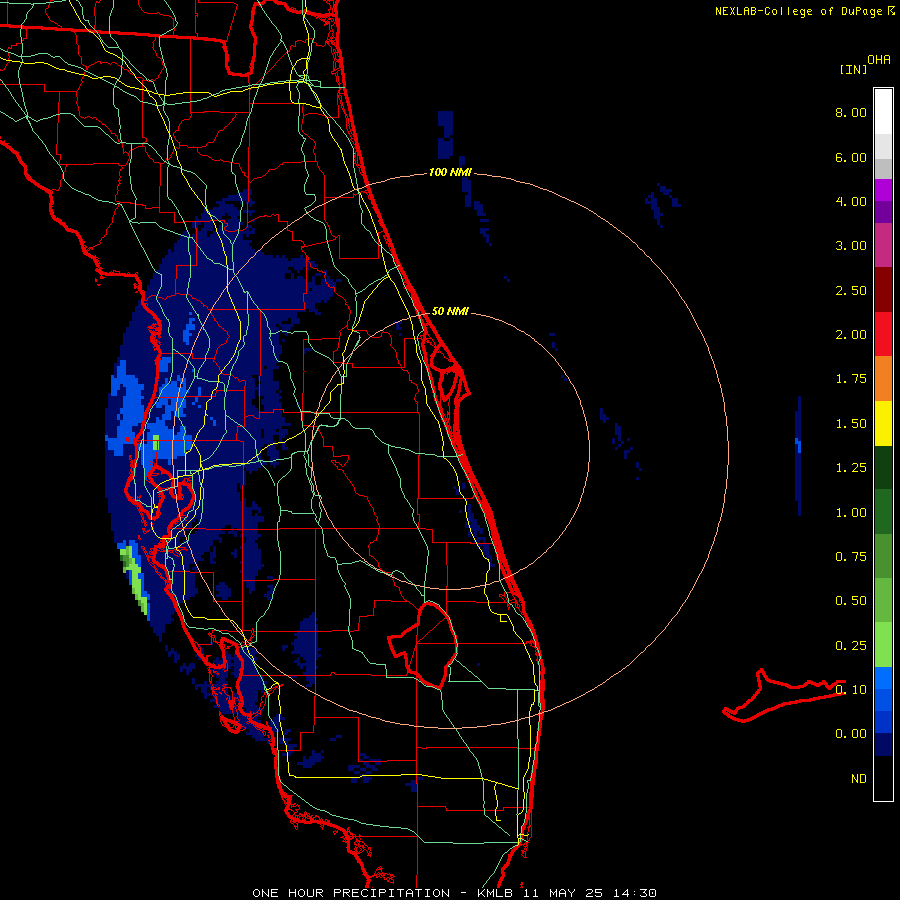Click the 'ND' no-data label
Image resolution: width=900 pixels, height=900 pixels.
pos(859,779)
